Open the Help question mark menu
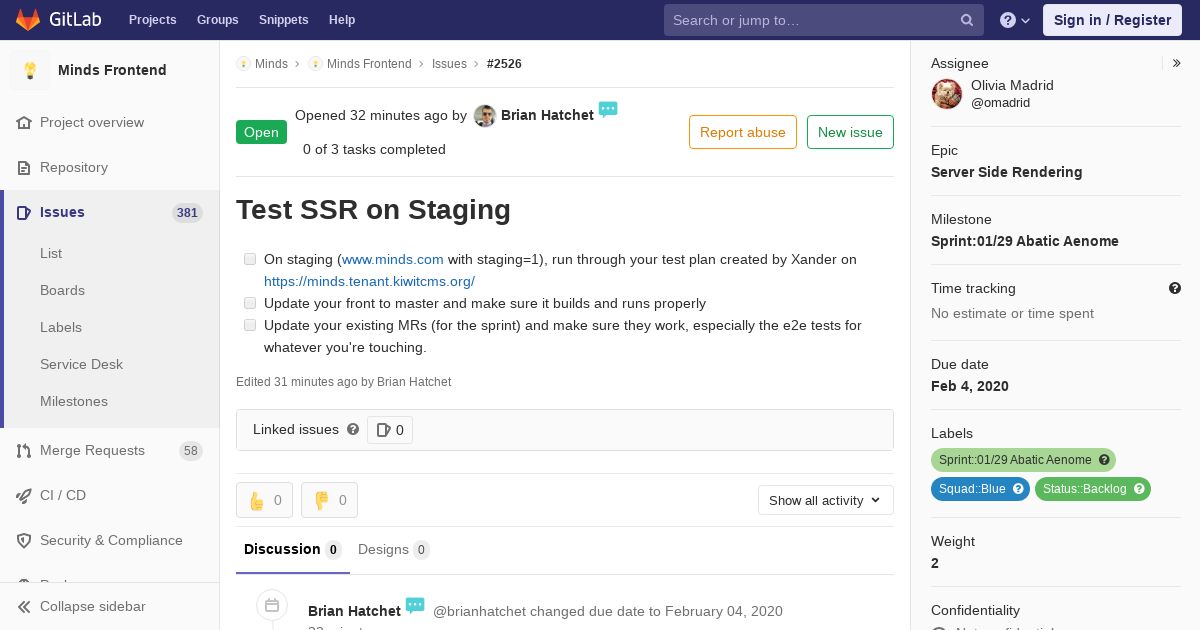 tap(1015, 20)
